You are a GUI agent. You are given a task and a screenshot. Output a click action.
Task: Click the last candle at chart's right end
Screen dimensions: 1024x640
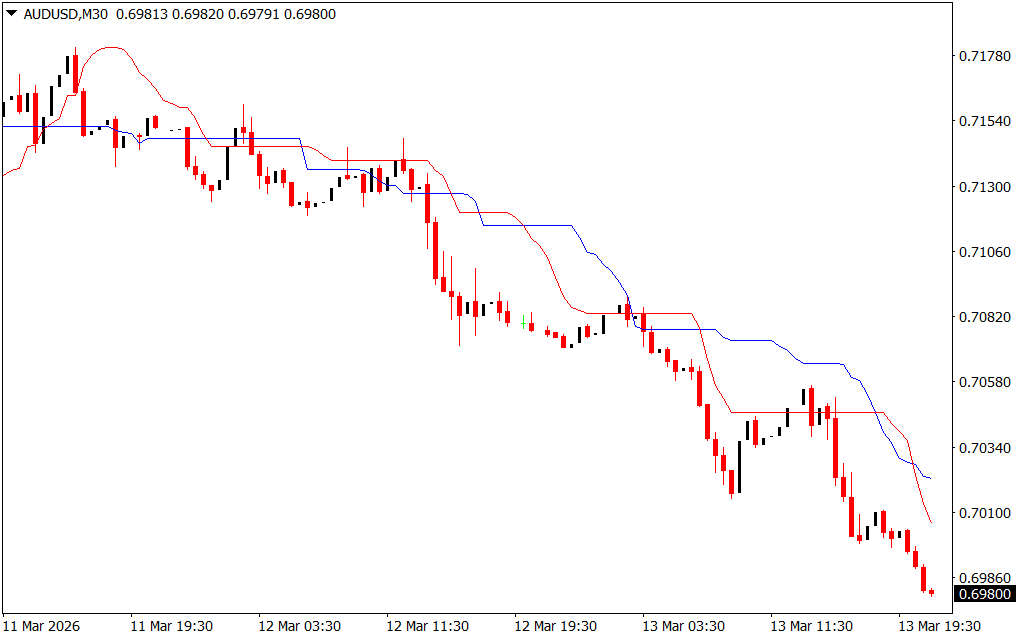931,592
